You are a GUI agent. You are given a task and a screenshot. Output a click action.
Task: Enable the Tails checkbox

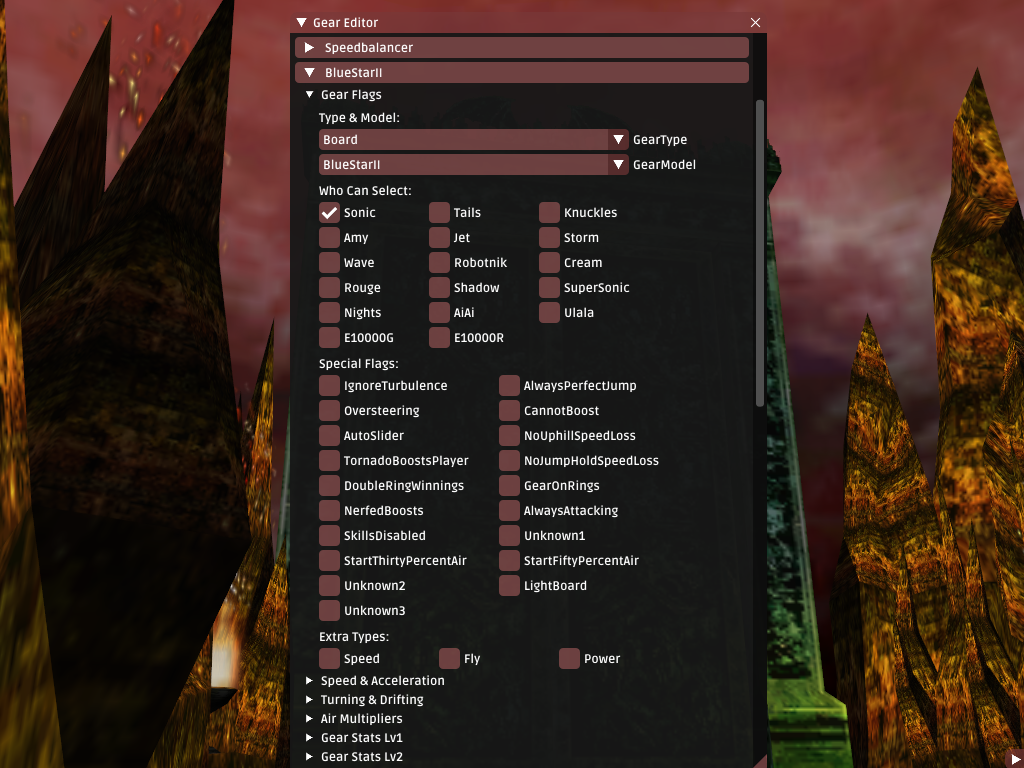440,212
